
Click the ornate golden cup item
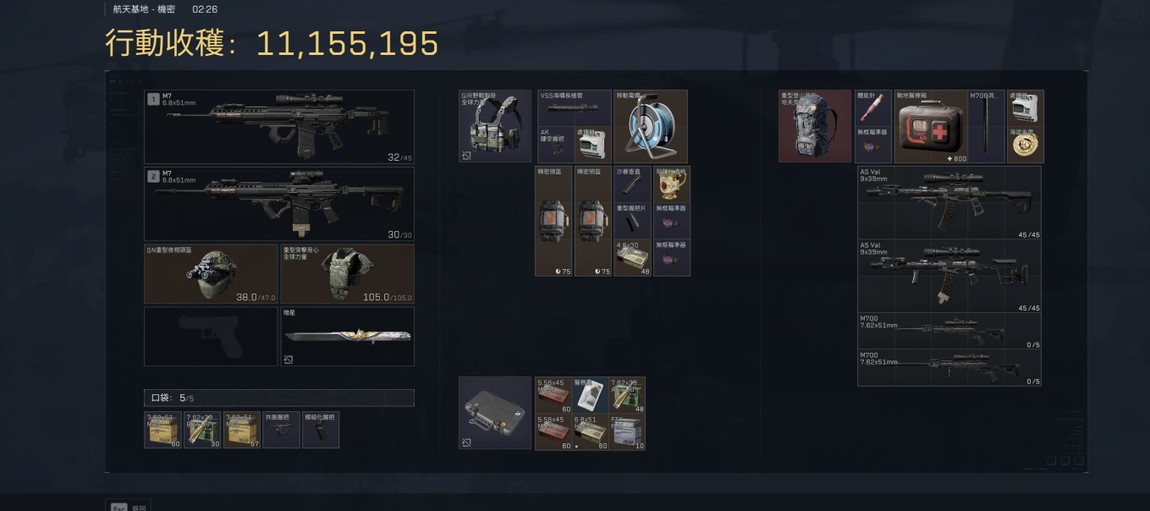tap(671, 184)
